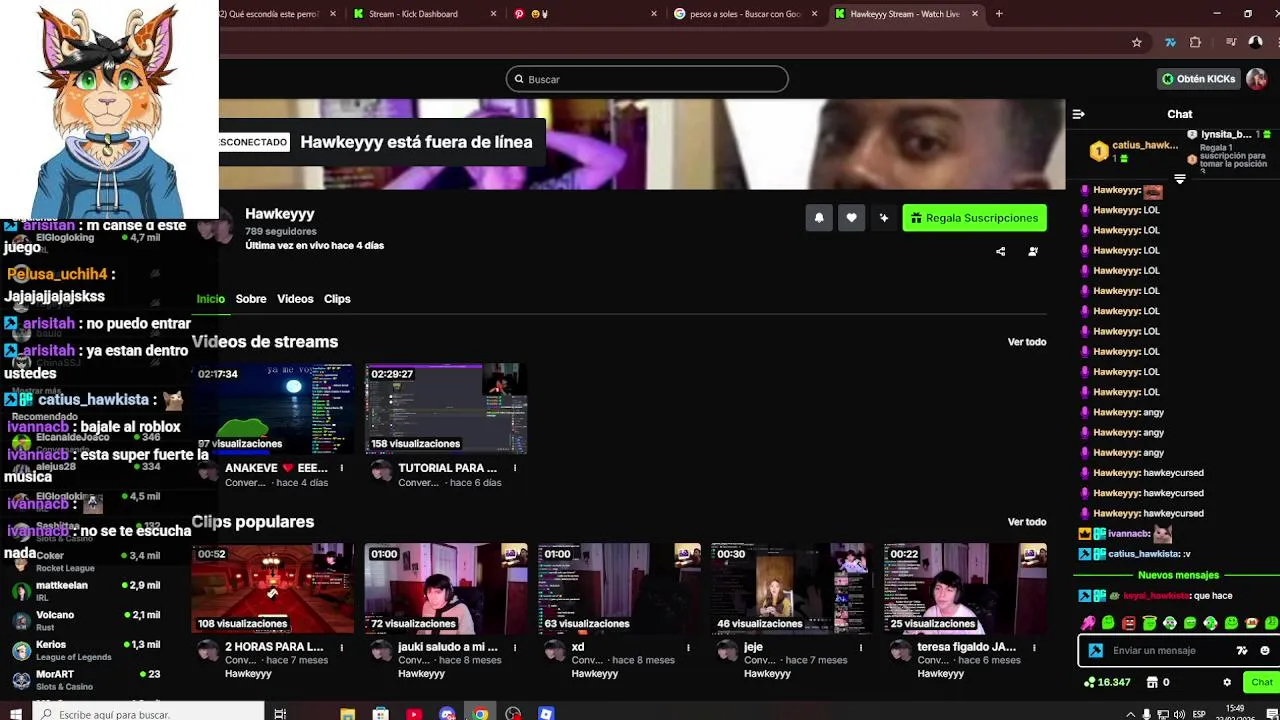
Task: Open the teresa figaldo clip thumbnail
Action: [x=965, y=588]
